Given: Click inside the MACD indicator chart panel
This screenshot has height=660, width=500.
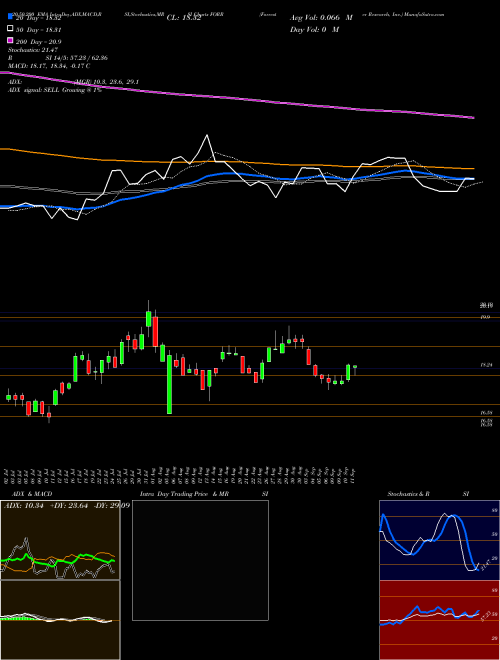Looking at the screenshot, I should pyautogui.click(x=60, y=620).
